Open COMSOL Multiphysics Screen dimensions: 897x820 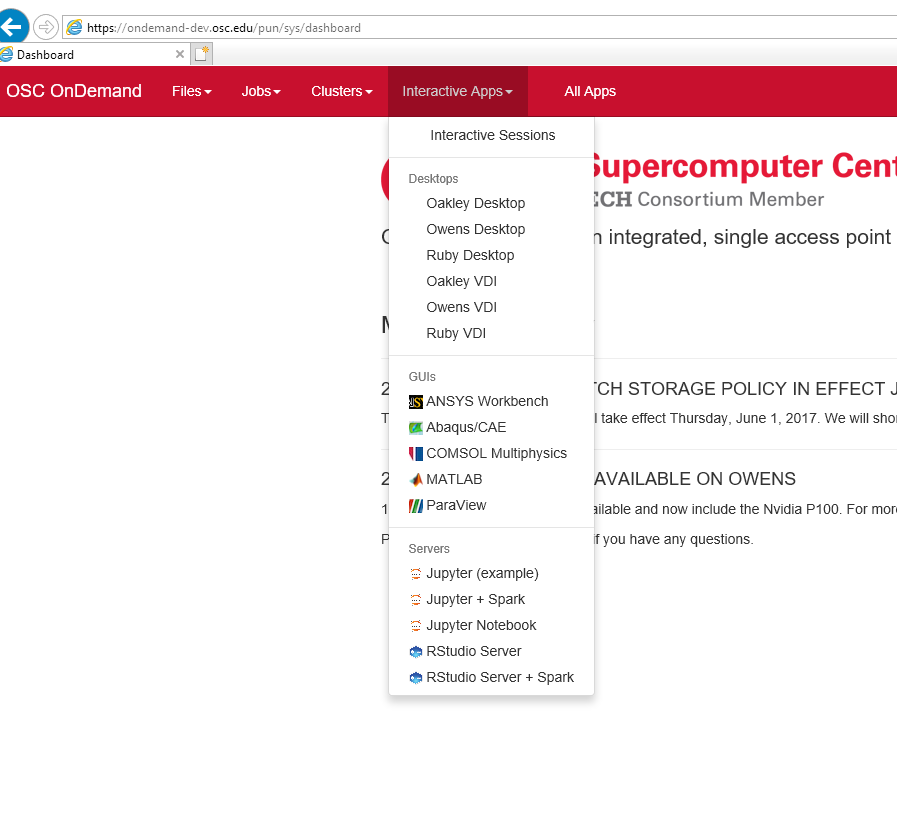tap(496, 453)
